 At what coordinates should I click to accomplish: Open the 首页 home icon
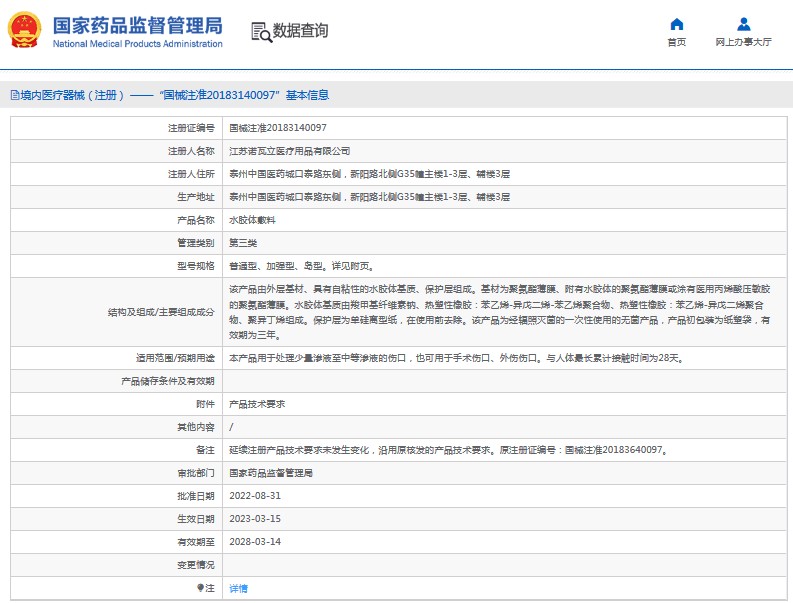[x=677, y=24]
